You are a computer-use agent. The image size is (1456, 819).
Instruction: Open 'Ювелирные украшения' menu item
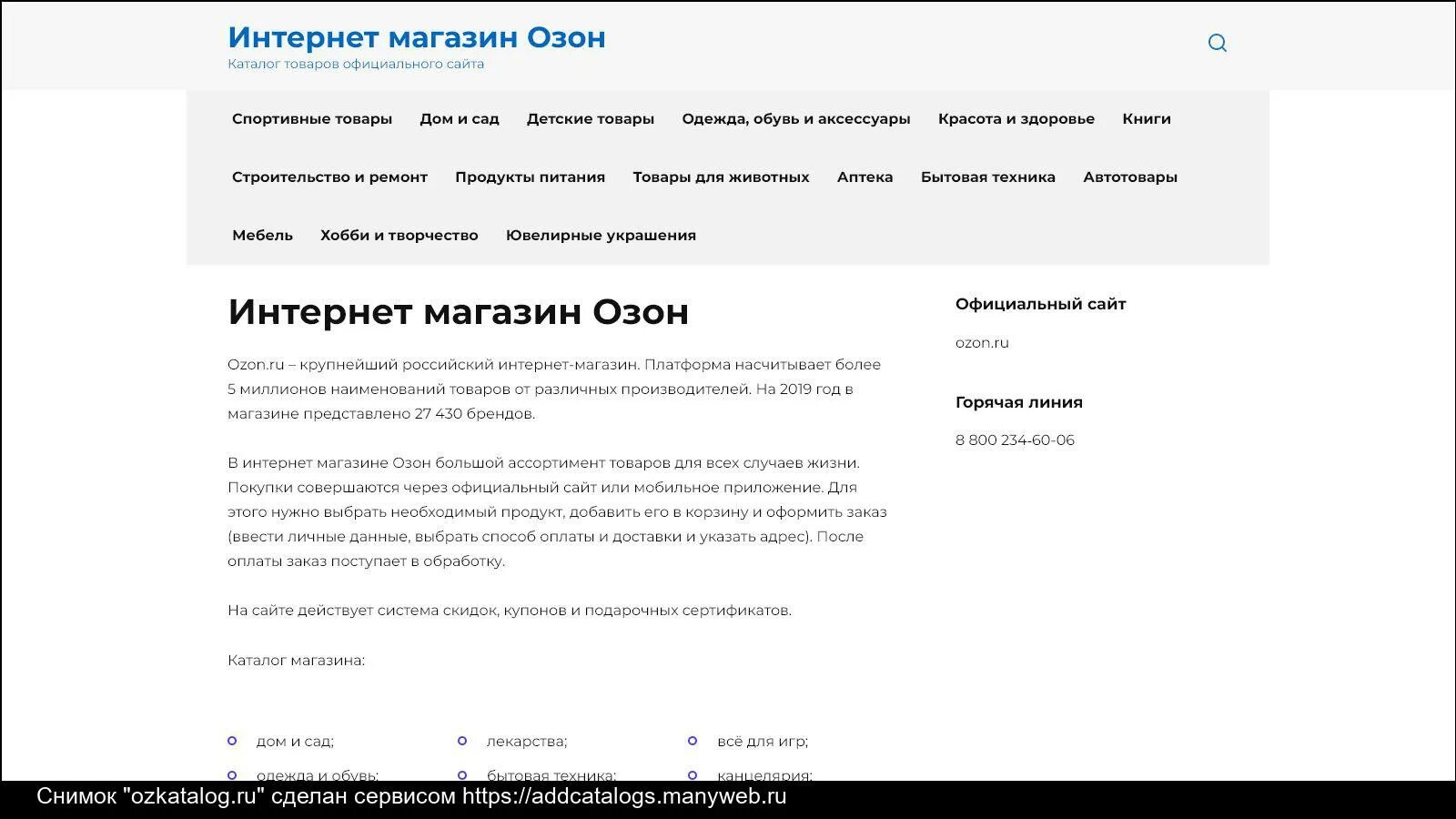click(x=601, y=236)
